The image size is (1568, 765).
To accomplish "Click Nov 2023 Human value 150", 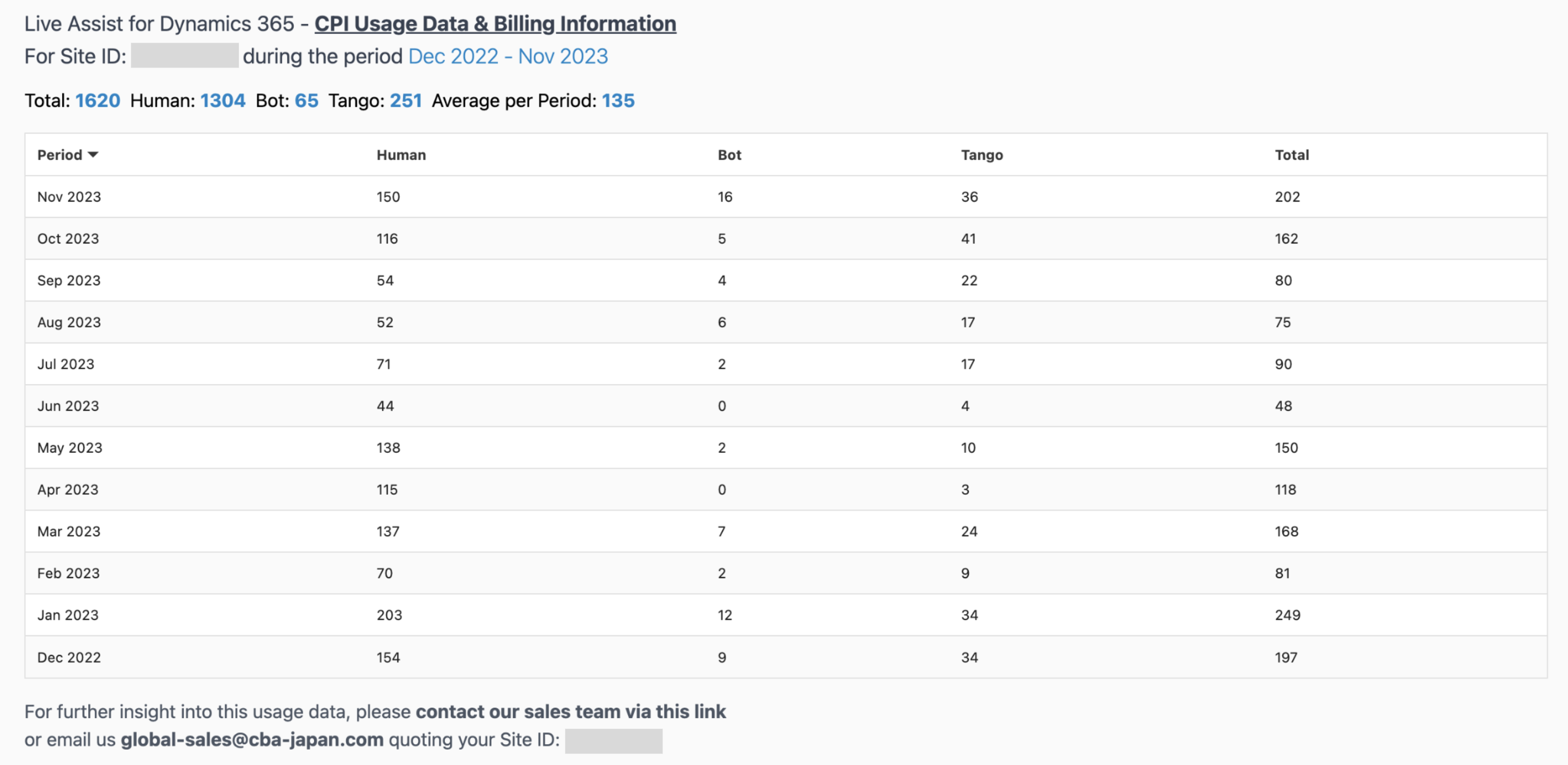I will (x=388, y=196).
